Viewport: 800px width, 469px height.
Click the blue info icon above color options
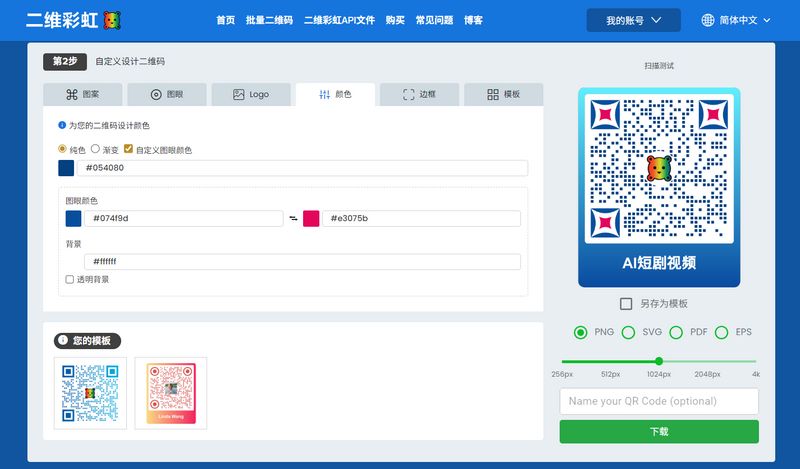pyautogui.click(x=62, y=126)
